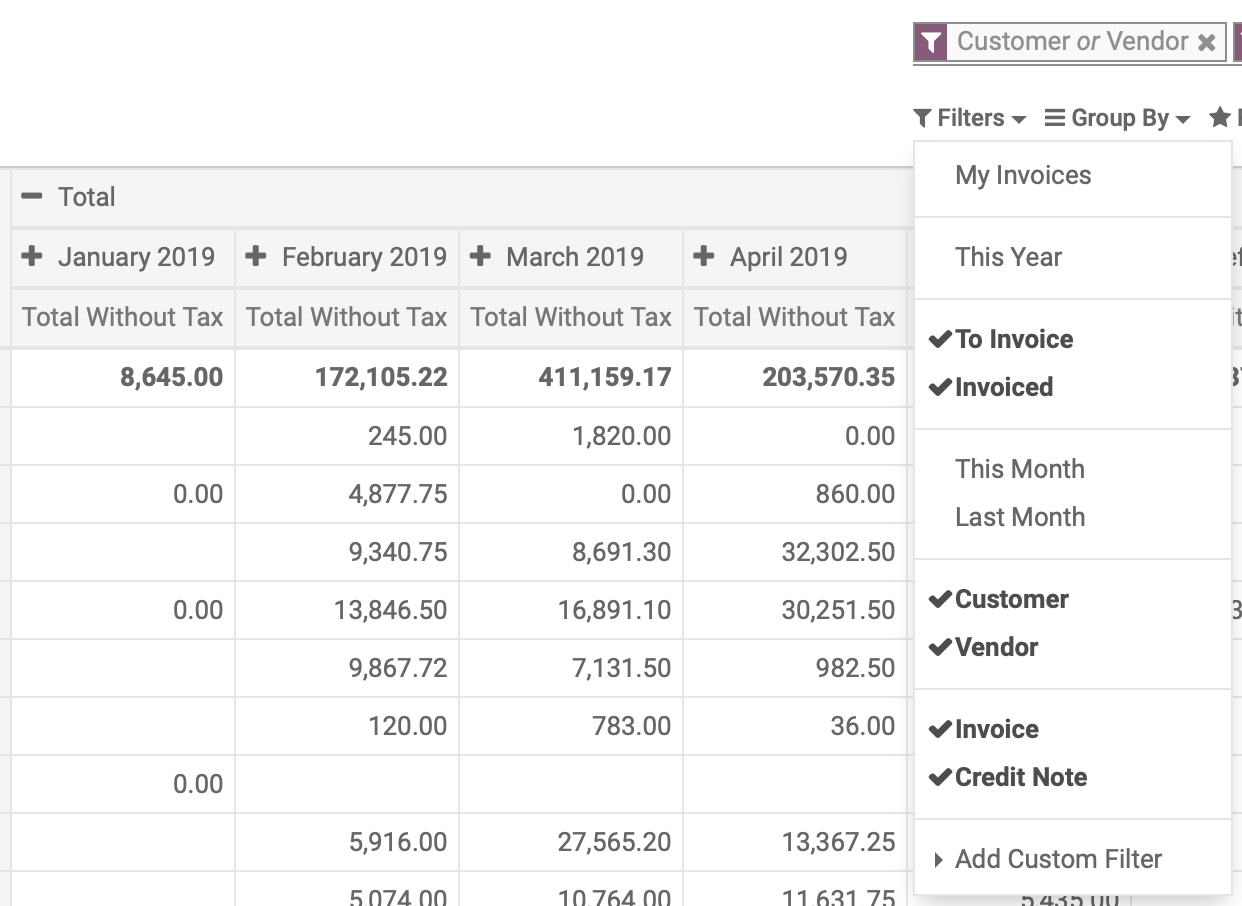Sort by March Total Without Tax header
The width and height of the screenshot is (1242, 906).
point(571,318)
